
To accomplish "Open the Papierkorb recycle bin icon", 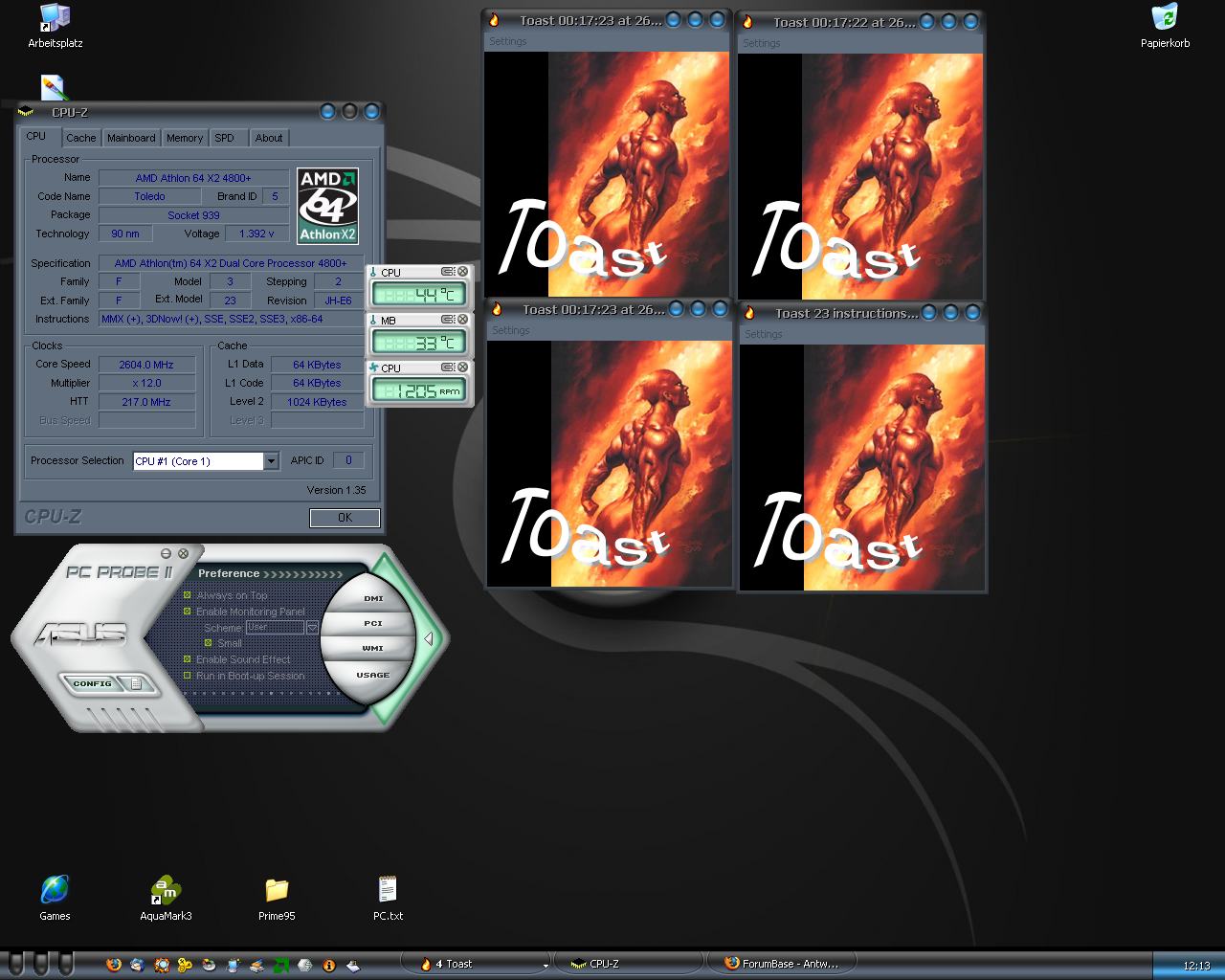I will click(1165, 26).
